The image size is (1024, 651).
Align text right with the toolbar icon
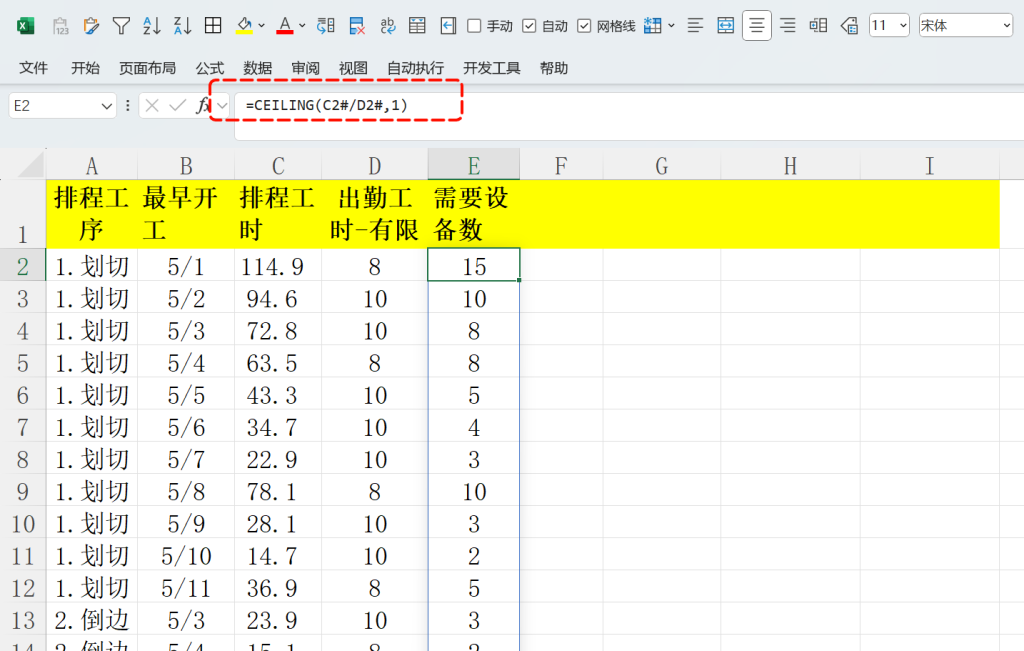[788, 26]
